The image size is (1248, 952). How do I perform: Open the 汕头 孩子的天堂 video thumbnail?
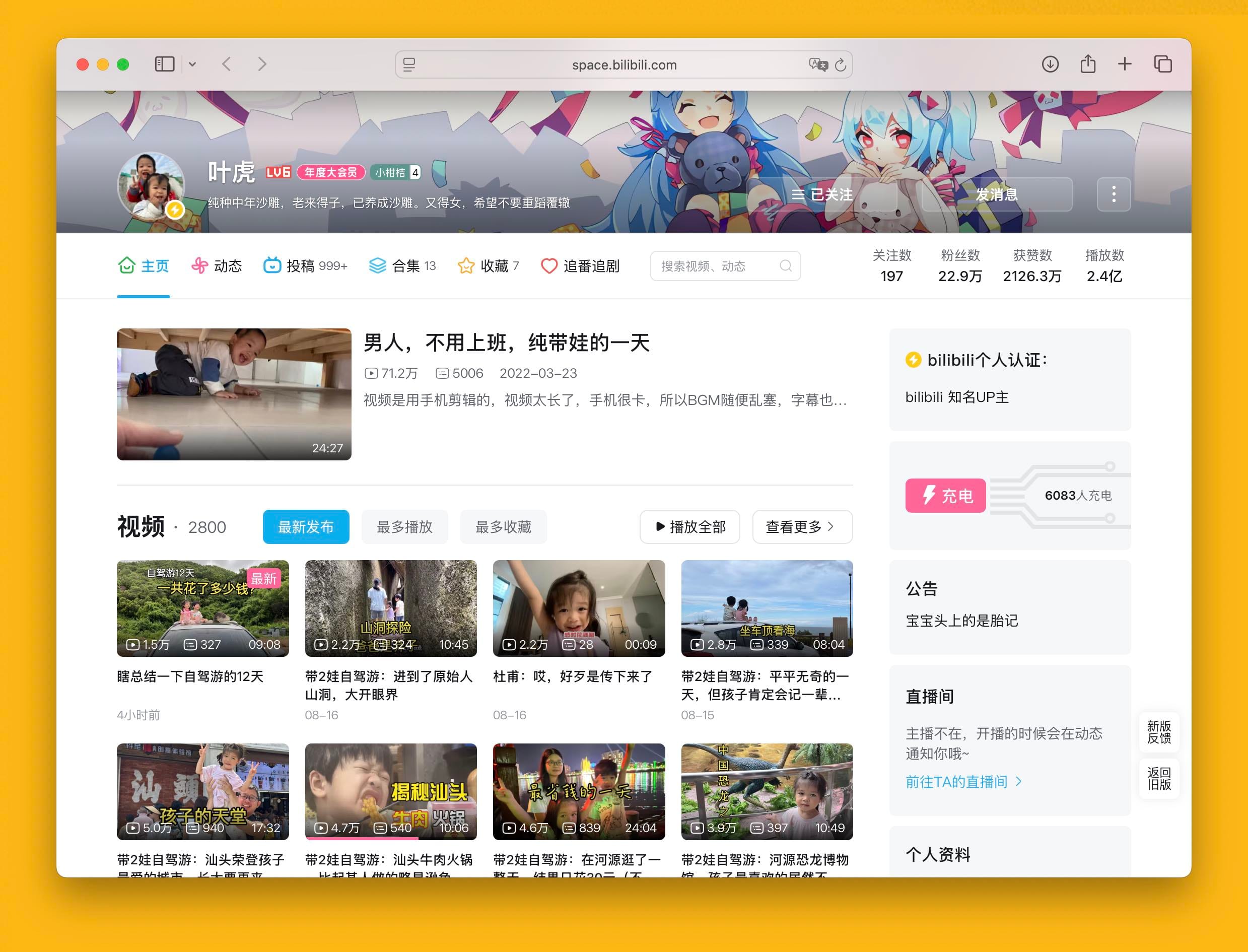203,792
